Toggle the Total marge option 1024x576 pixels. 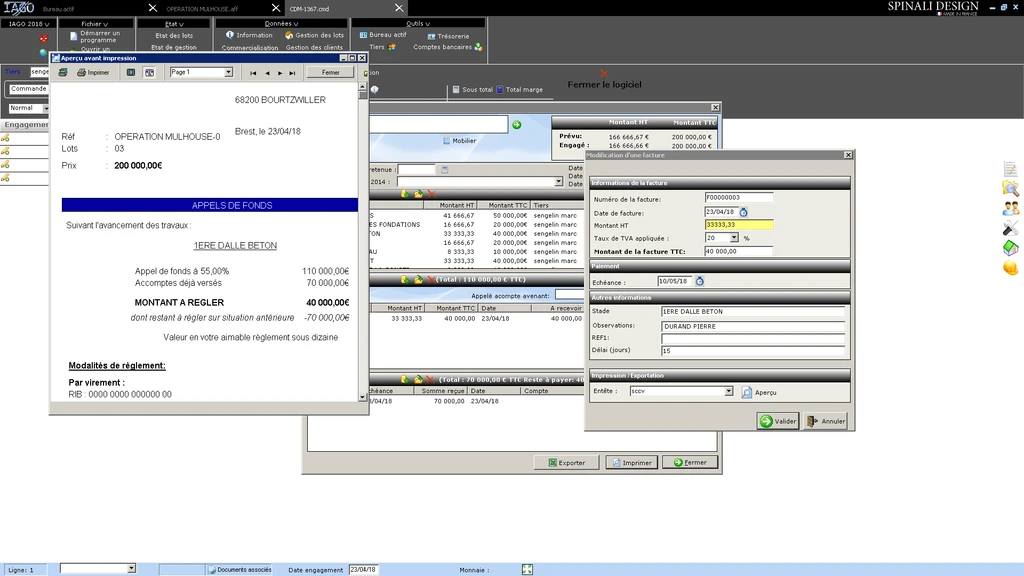pyautogui.click(x=501, y=90)
